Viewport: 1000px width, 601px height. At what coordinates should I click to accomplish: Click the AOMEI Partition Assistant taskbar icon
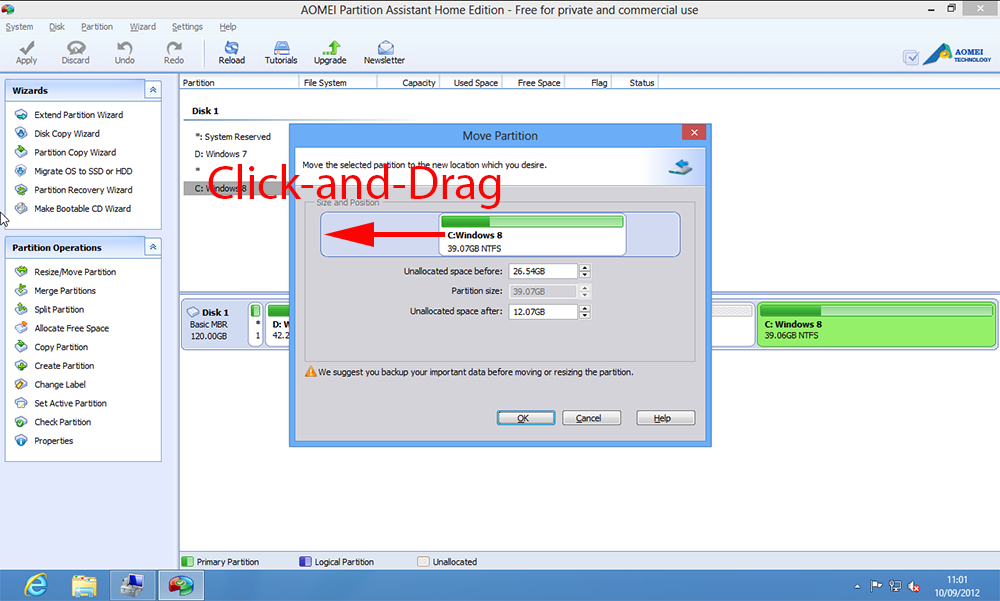181,585
